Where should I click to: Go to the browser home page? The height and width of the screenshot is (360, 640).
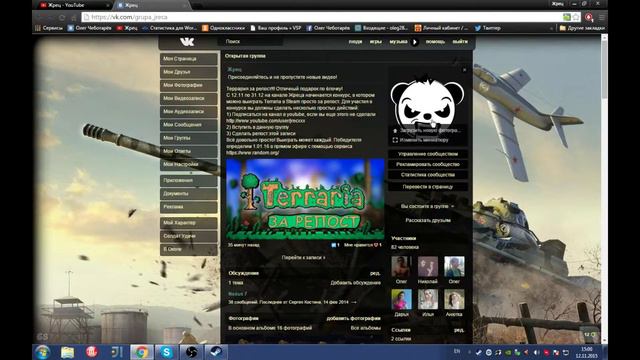click(x=73, y=17)
